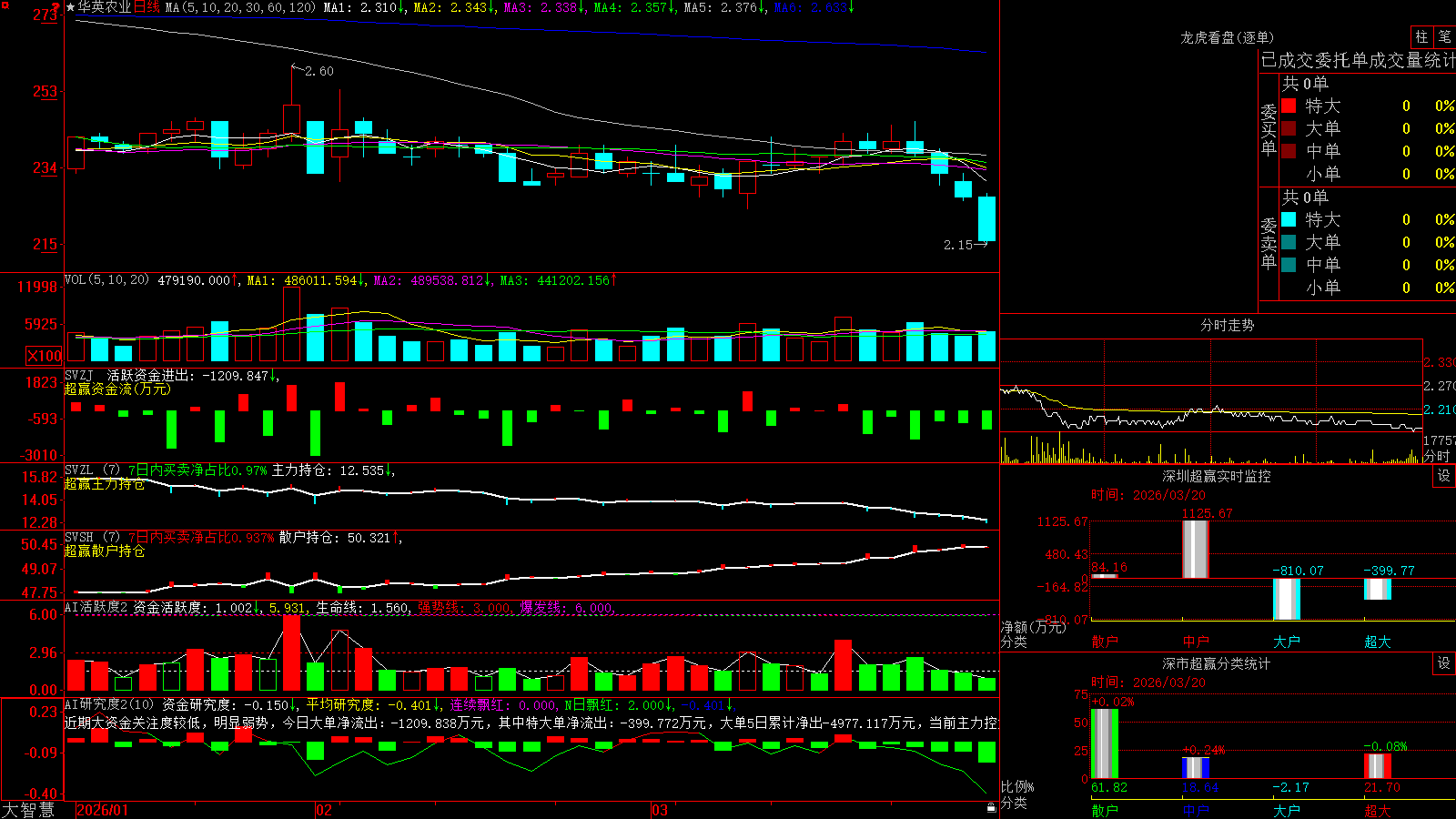Screen dimensions: 1456x819
Task: Click the 大智慧 logo text
Action: click(x=28, y=810)
